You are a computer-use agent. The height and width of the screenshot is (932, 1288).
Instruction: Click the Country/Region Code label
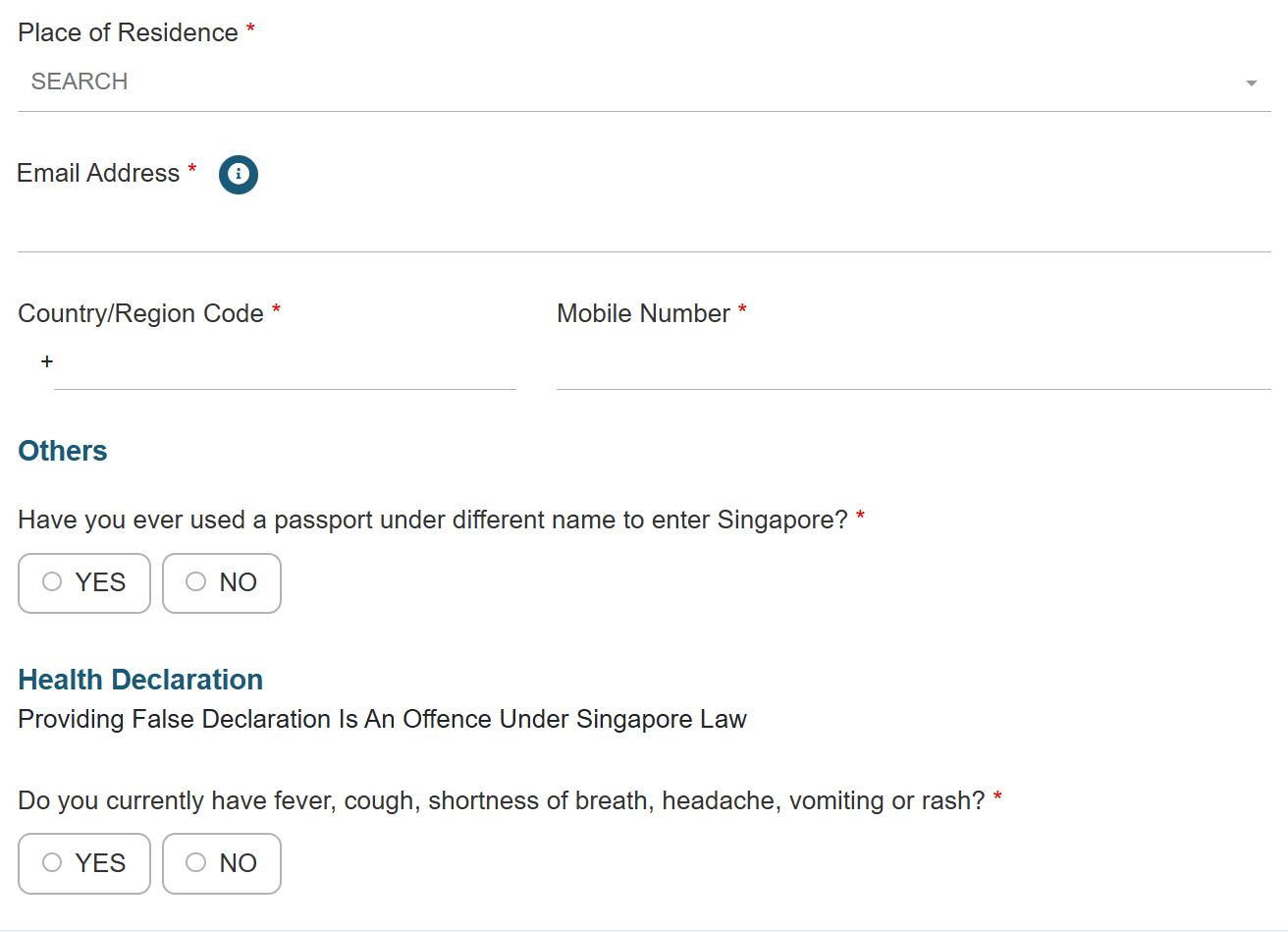pos(140,313)
